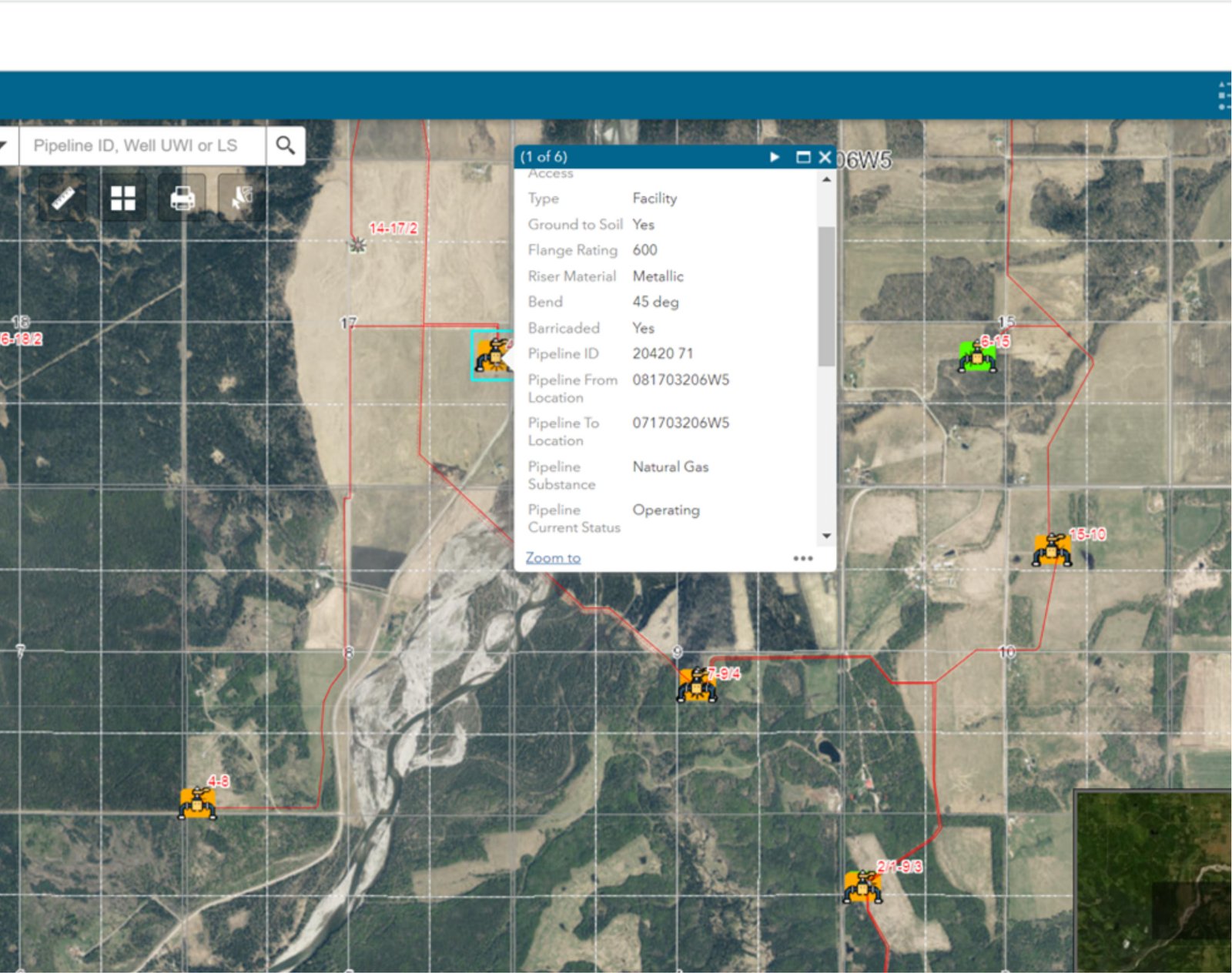1232x973 pixels.
Task: Advance popup to next feature
Action: (773, 157)
